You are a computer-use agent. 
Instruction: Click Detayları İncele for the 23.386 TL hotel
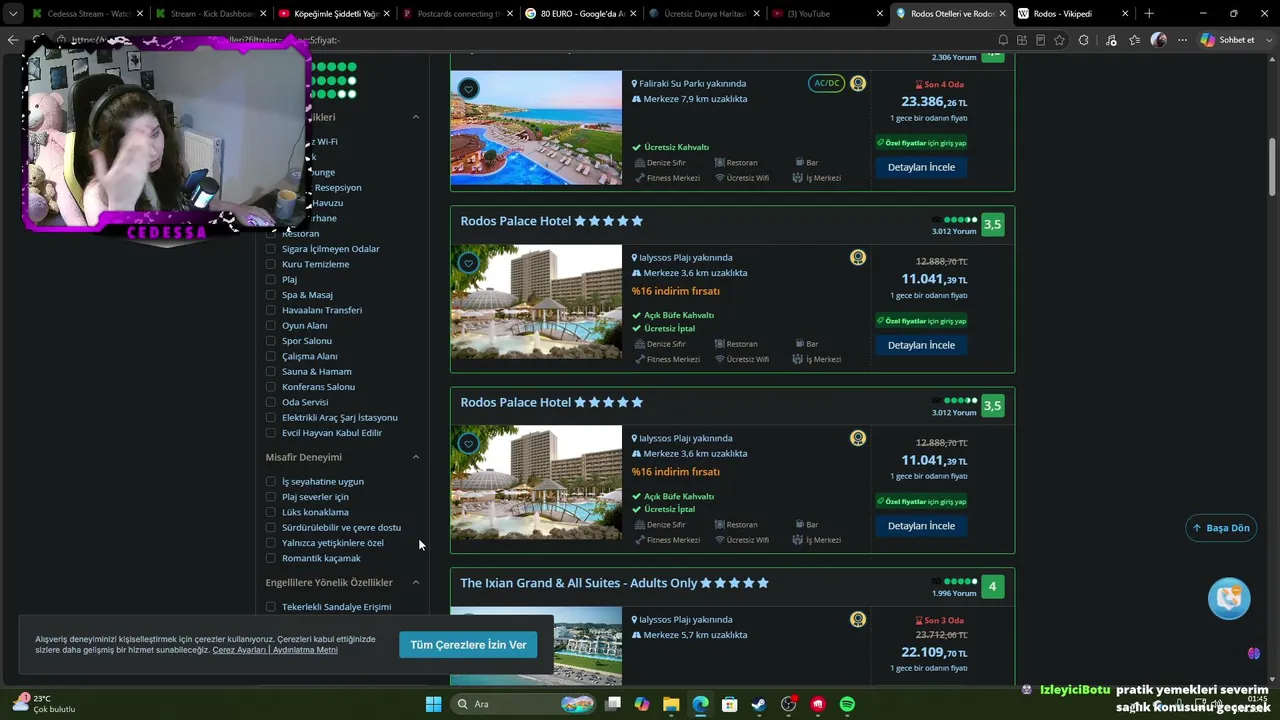[921, 167]
